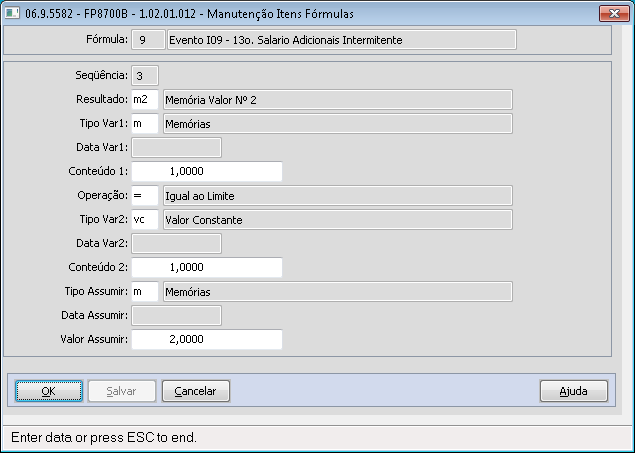This screenshot has height=453, width=635.
Task: Click the Cancelar button
Action: [196, 391]
